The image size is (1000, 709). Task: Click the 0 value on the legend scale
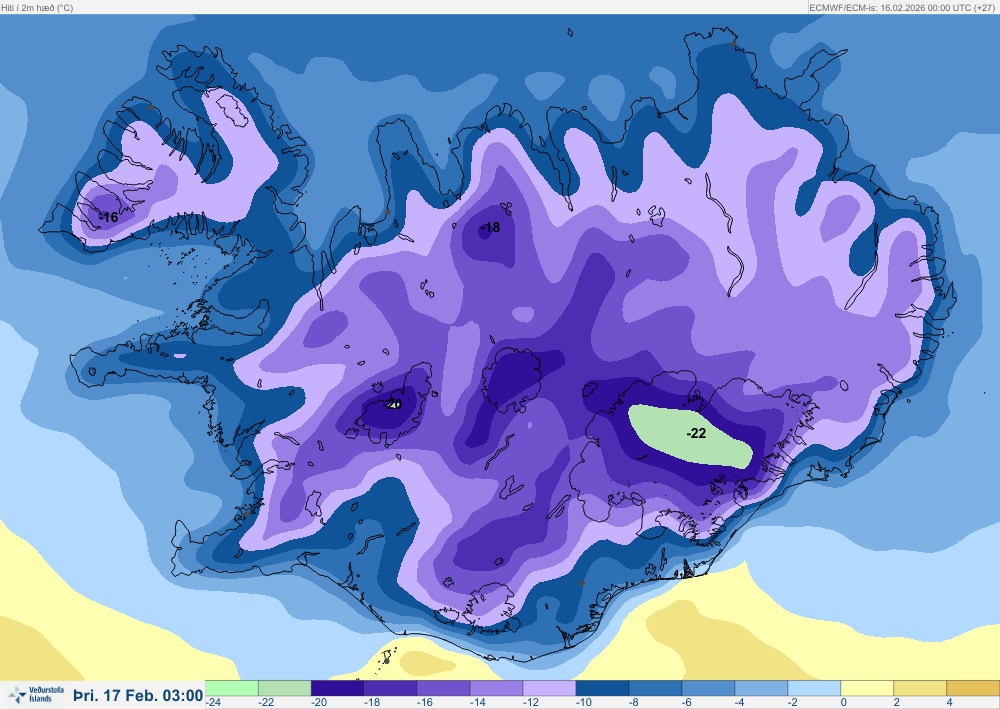click(844, 702)
